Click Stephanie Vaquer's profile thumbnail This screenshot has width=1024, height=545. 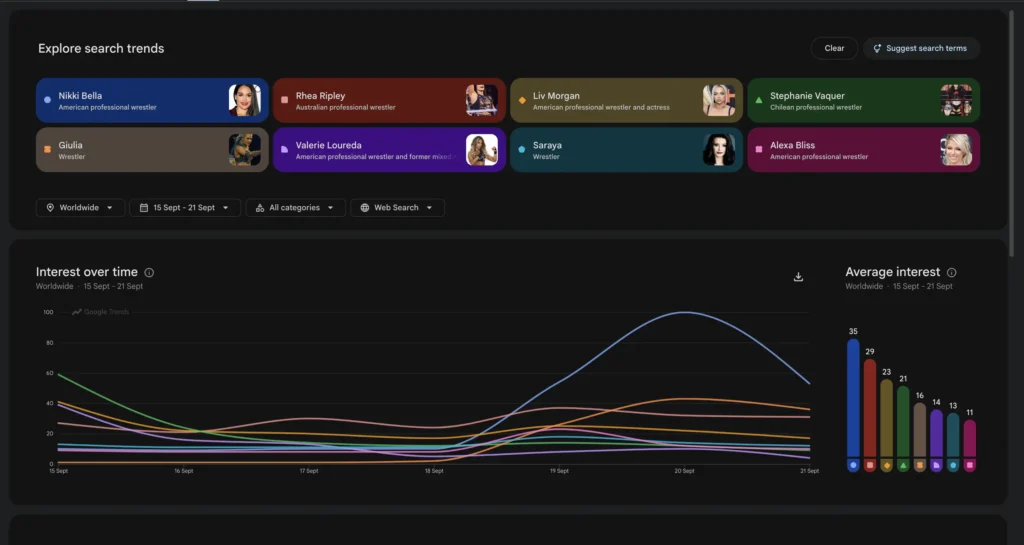[956, 101]
